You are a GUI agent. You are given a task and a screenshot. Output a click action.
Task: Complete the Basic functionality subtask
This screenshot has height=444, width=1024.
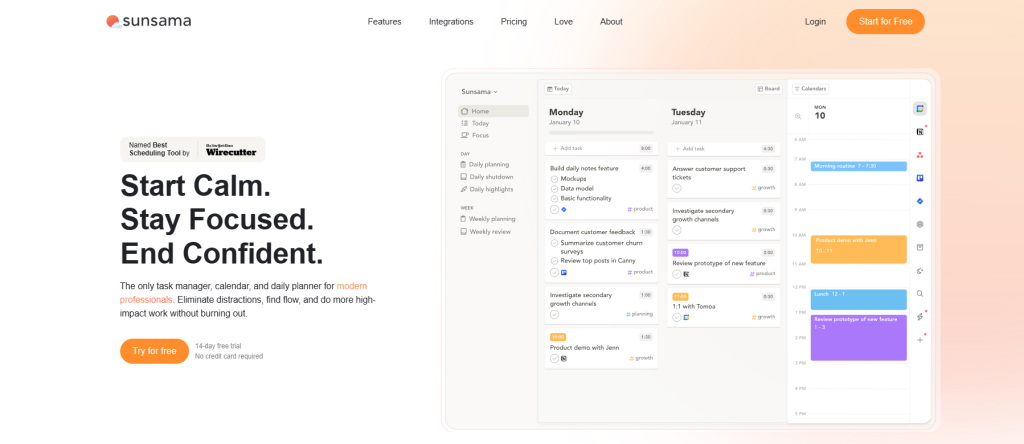[554, 198]
